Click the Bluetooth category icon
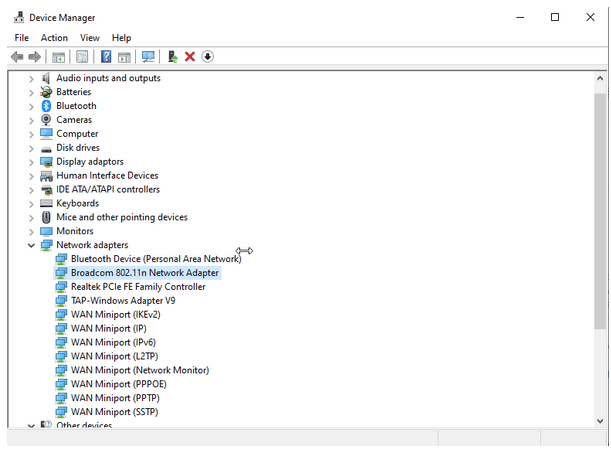The height and width of the screenshot is (452, 611). coord(46,106)
